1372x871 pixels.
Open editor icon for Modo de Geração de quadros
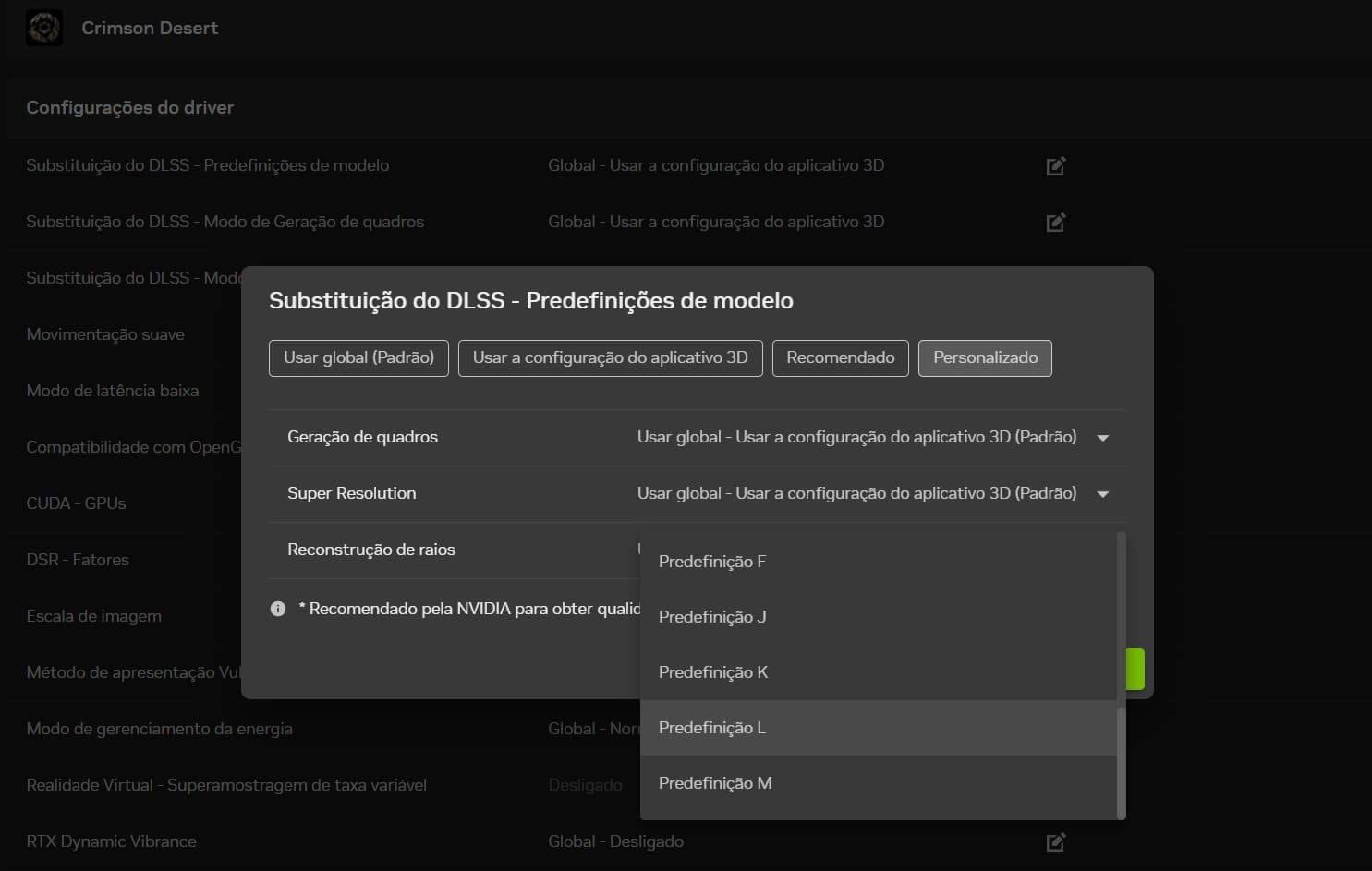(x=1055, y=222)
